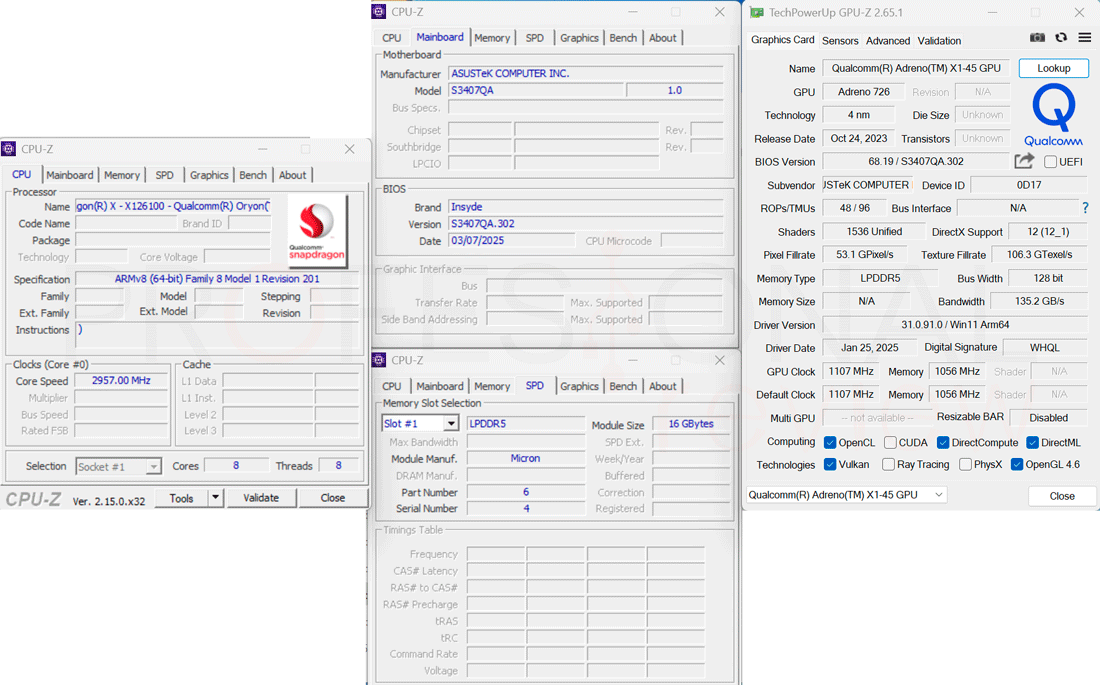The image size is (1100, 685).
Task: Click the BIOS Version field in GPU-Z
Action: pyautogui.click(x=915, y=161)
